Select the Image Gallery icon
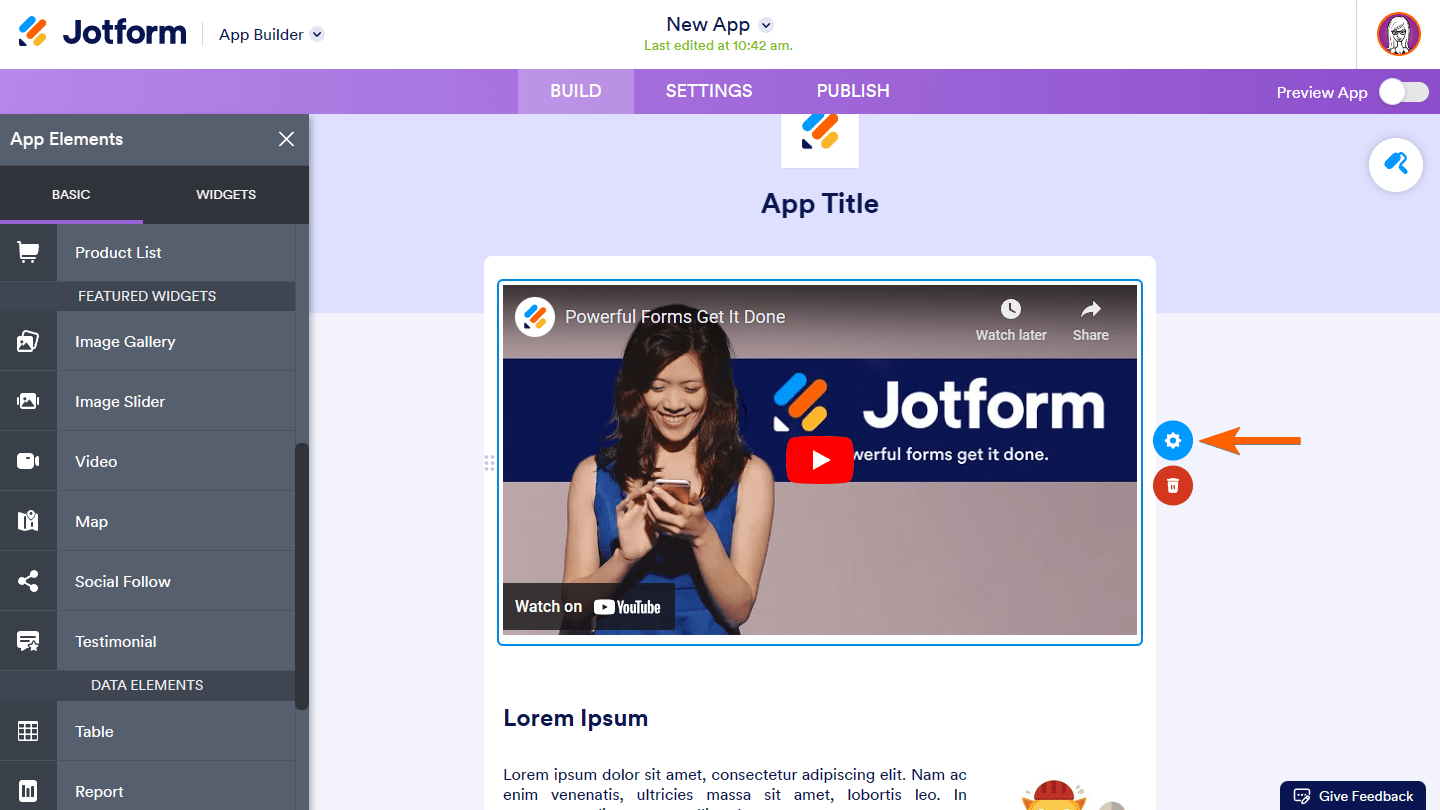Screen dimensions: 1440x810 click(x=28, y=342)
